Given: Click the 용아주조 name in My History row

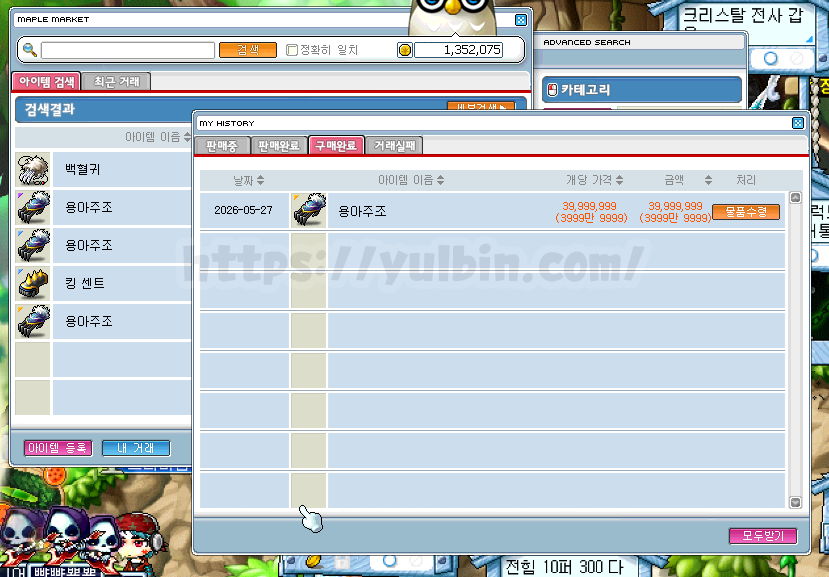Looking at the screenshot, I should point(362,212).
